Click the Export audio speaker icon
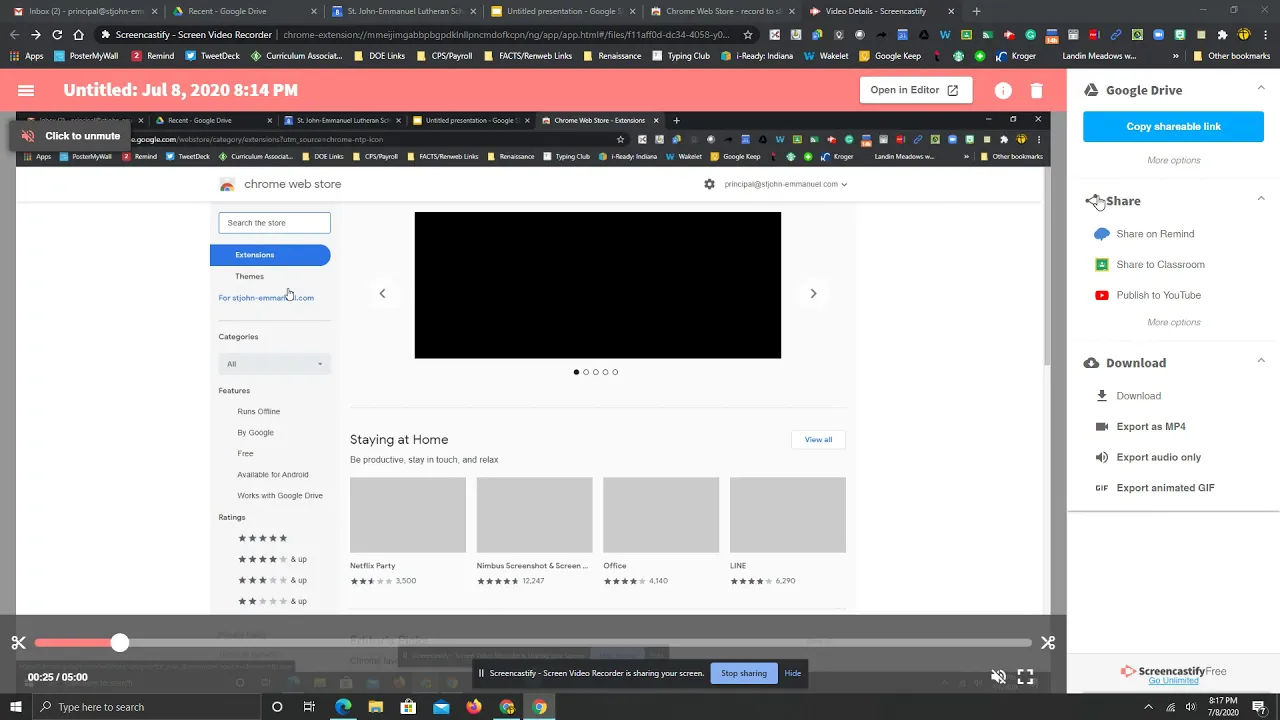Image resolution: width=1280 pixels, height=720 pixels. (x=1102, y=457)
